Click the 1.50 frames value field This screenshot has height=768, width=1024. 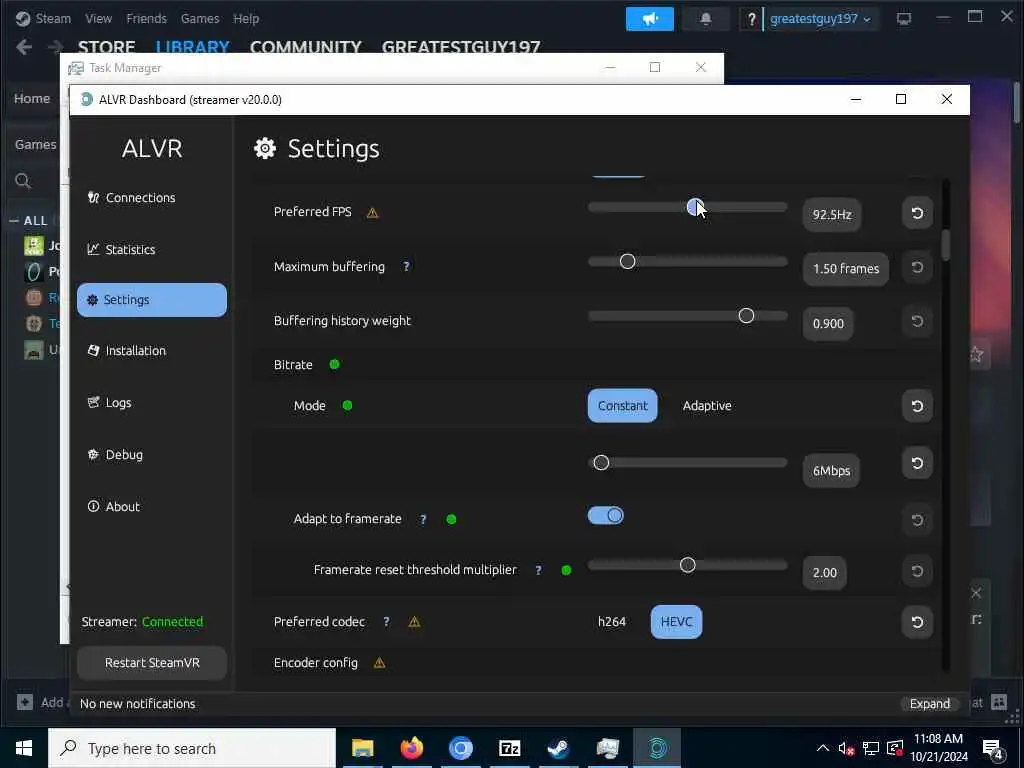pos(846,269)
